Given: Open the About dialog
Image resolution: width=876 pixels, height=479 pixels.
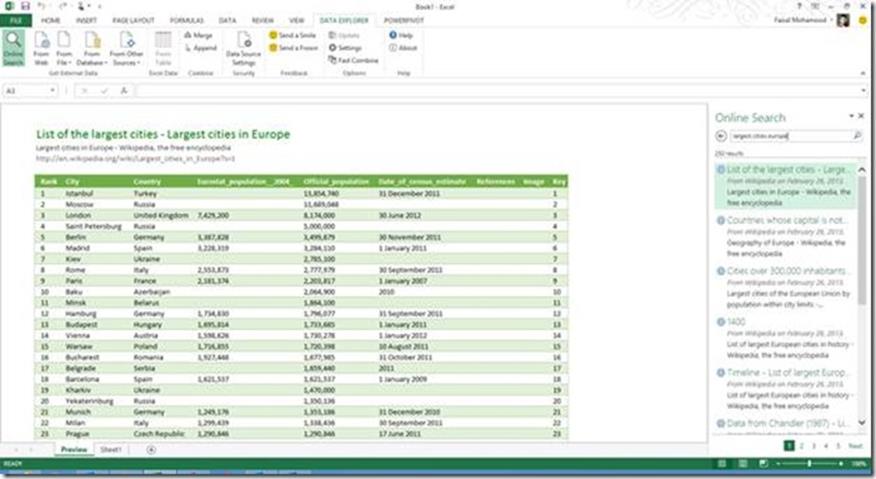Looking at the screenshot, I should pos(403,48).
